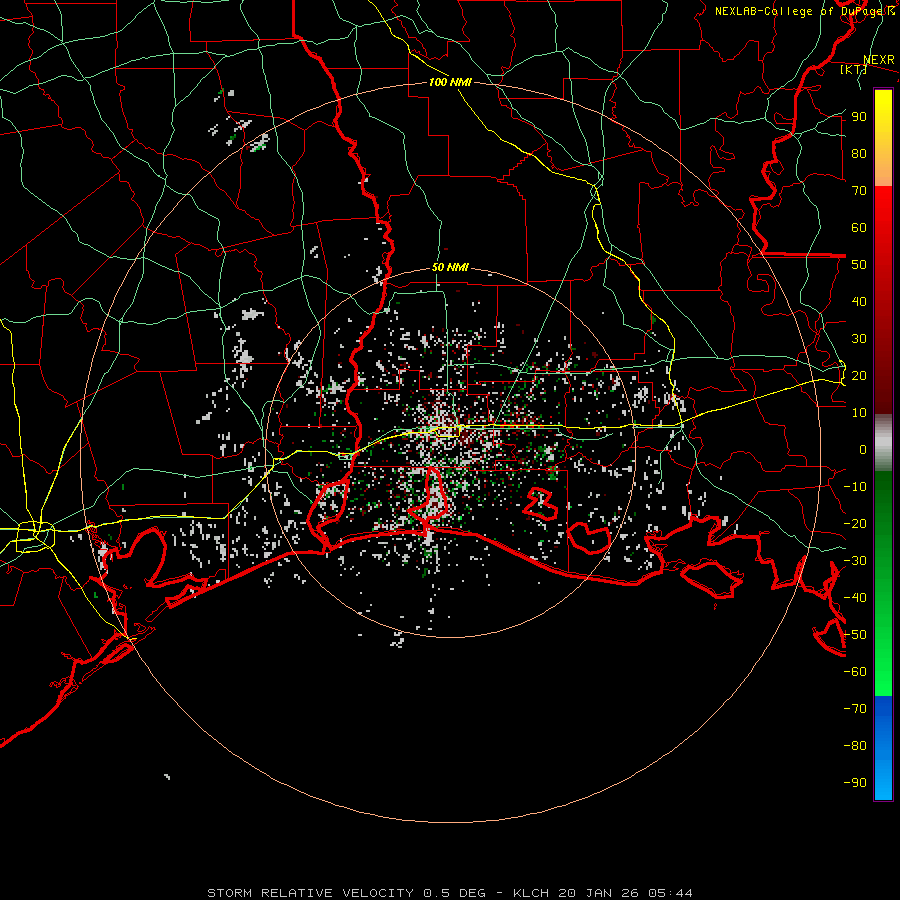The height and width of the screenshot is (900, 900).
Task: Click the STORM RELATIVE VELOCITY caption text
Action: point(310,893)
